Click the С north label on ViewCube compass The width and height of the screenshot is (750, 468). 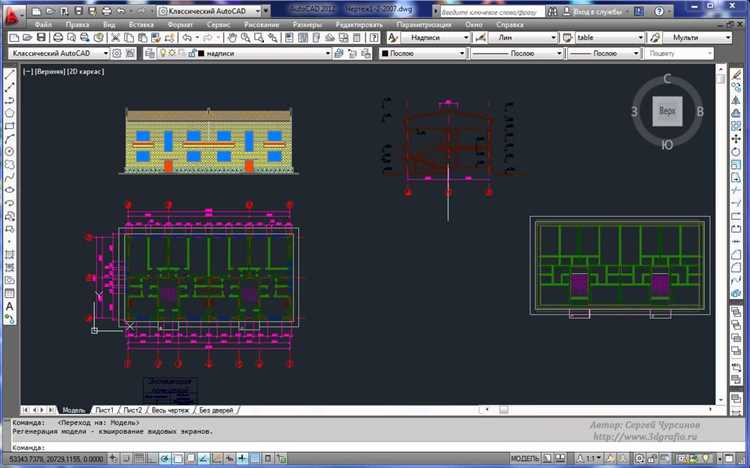coord(667,79)
